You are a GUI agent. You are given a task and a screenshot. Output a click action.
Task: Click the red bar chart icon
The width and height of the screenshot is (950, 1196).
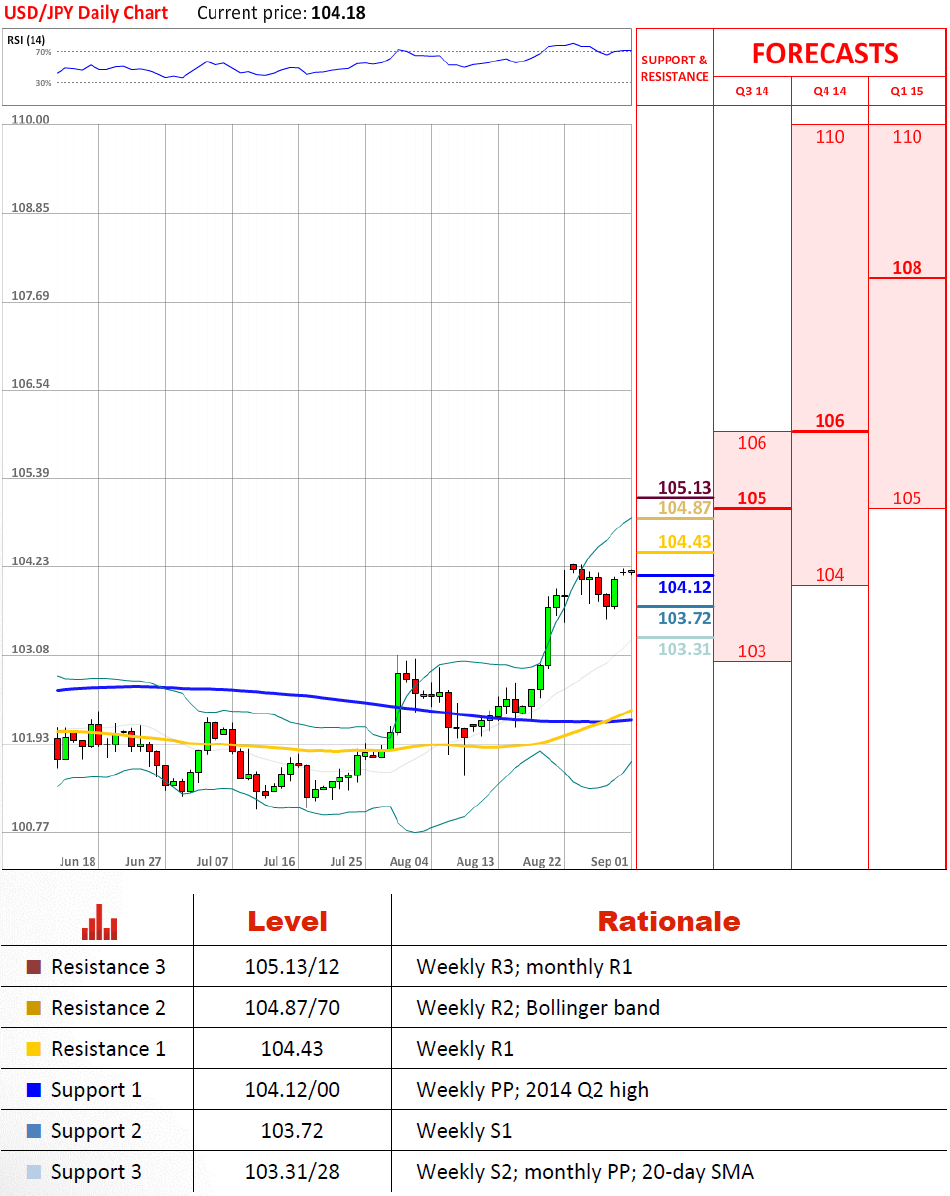98,922
